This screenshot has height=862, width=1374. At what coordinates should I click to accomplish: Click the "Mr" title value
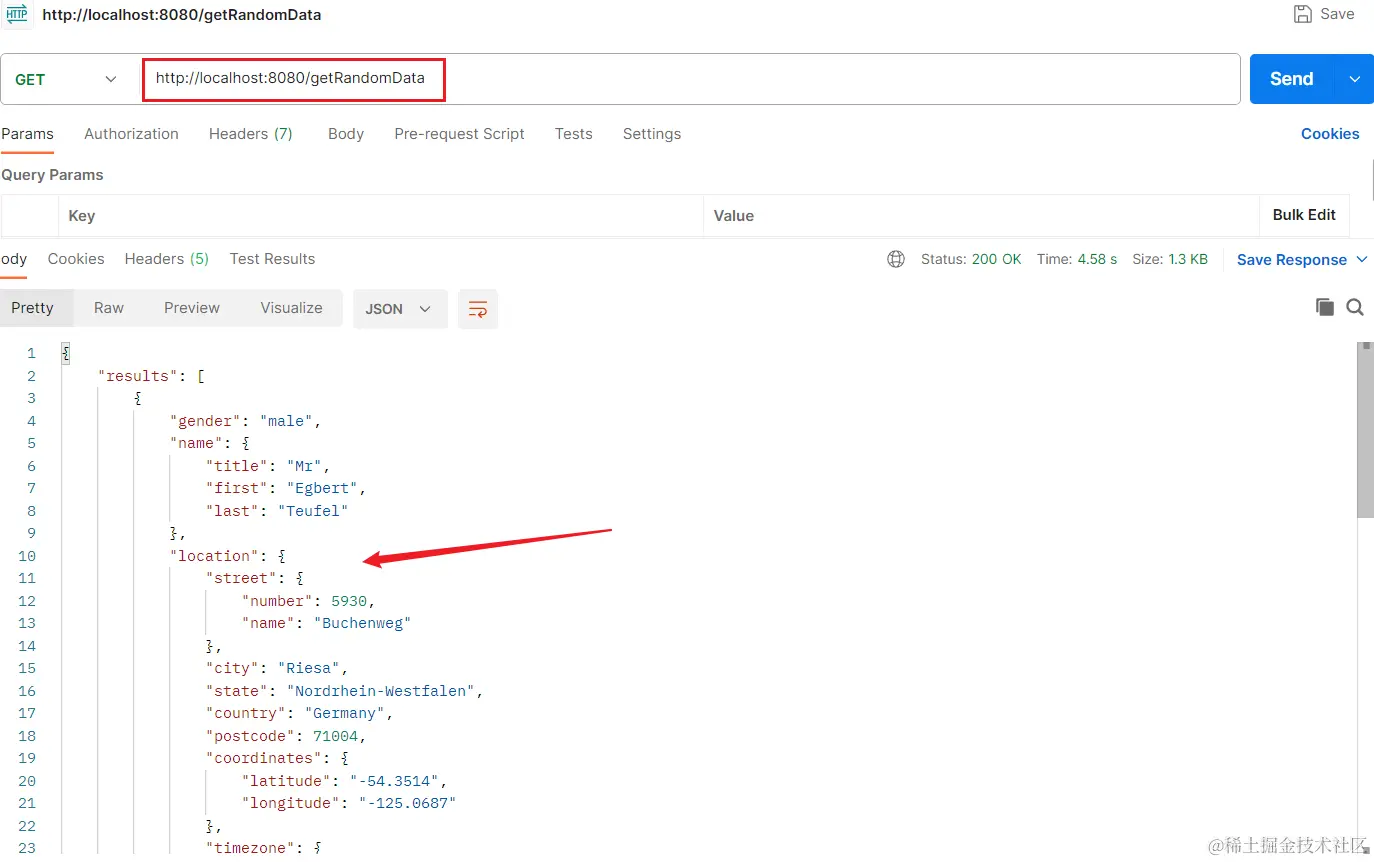pos(304,466)
